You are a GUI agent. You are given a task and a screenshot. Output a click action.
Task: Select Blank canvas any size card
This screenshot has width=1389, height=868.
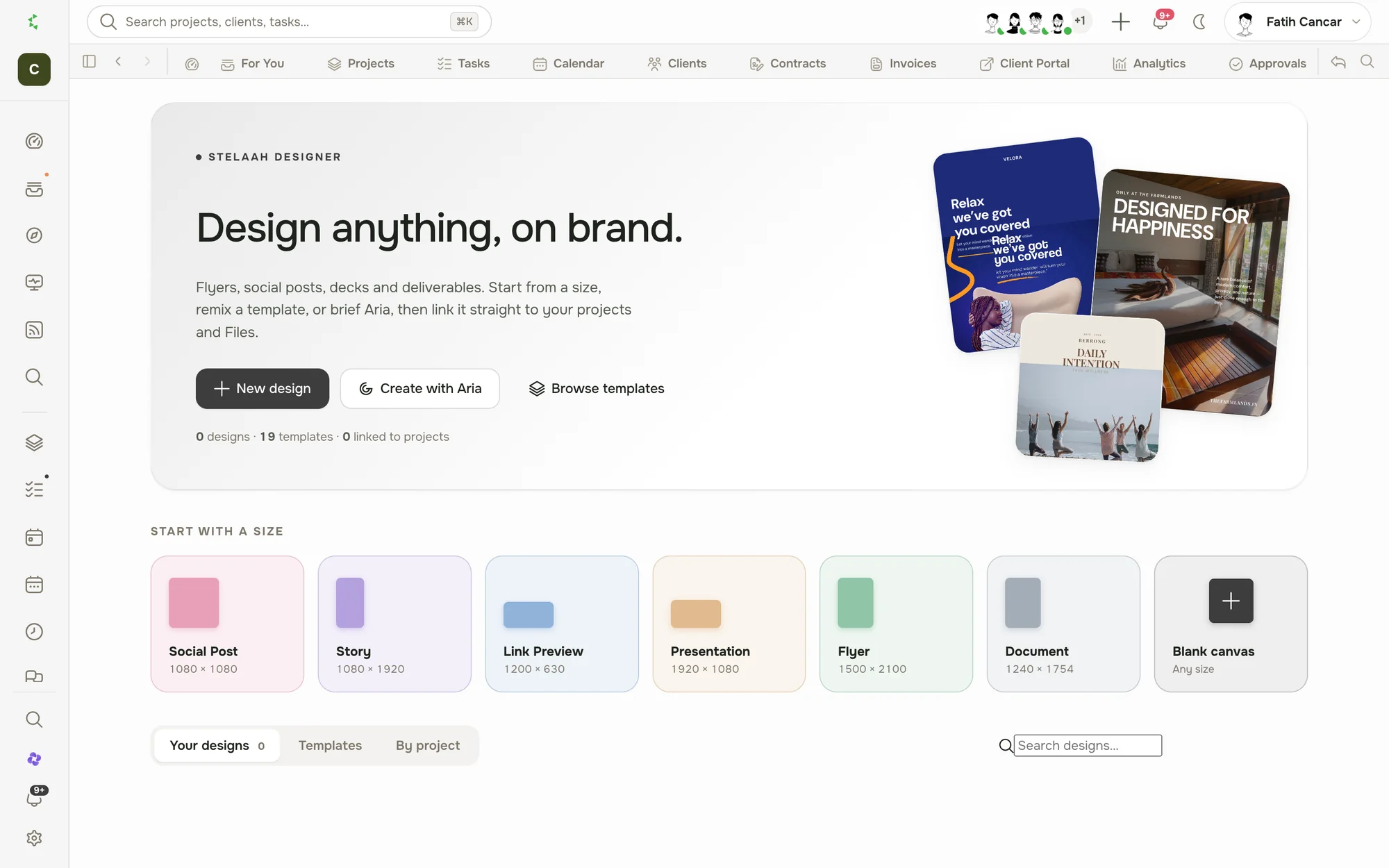point(1231,624)
